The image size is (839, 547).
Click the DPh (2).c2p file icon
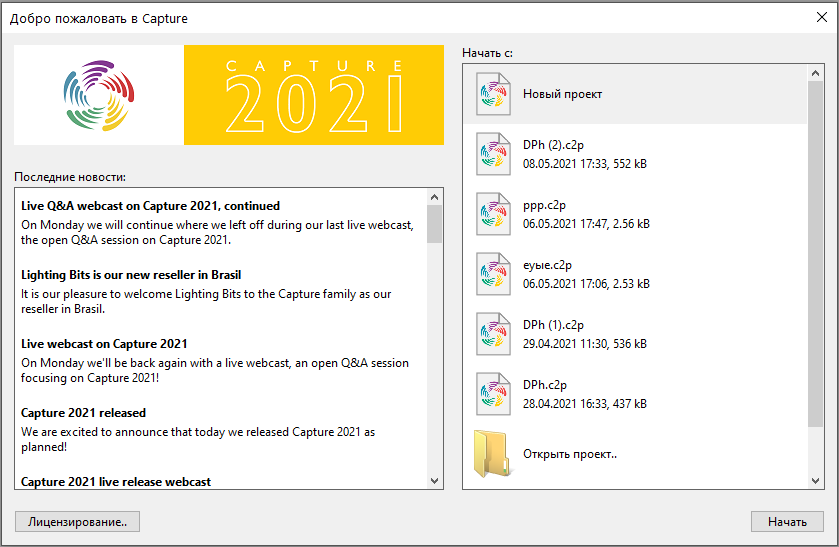493,154
